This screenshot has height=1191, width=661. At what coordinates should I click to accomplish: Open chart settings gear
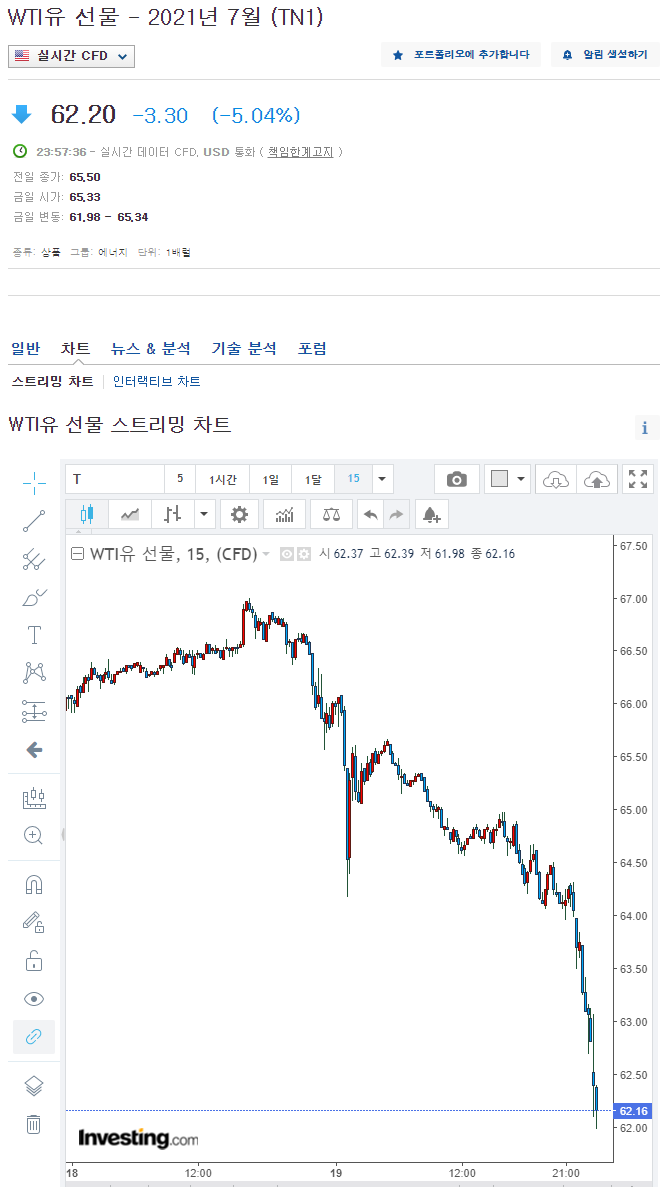[x=239, y=514]
